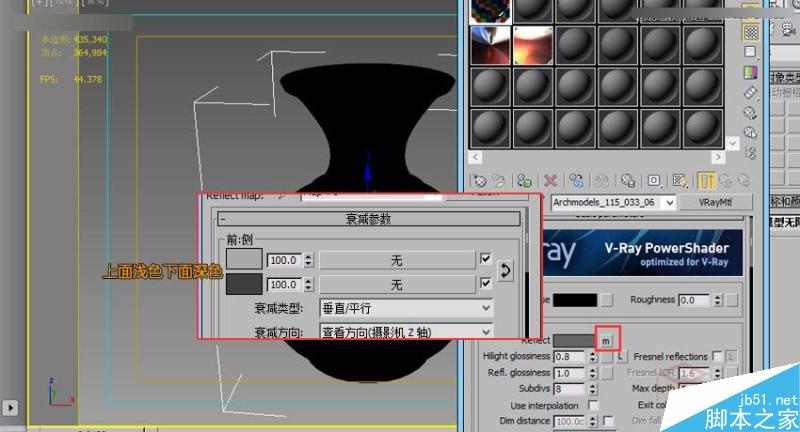800x432 pixels.
Task: Select blue metallic material sample slot
Action: click(x=490, y=45)
